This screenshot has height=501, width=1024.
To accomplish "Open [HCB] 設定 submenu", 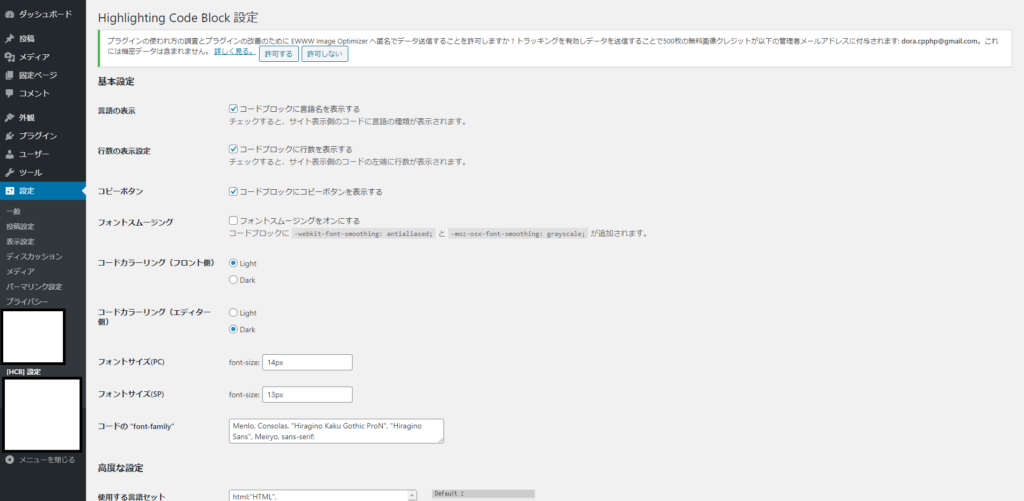I will 24,372.
